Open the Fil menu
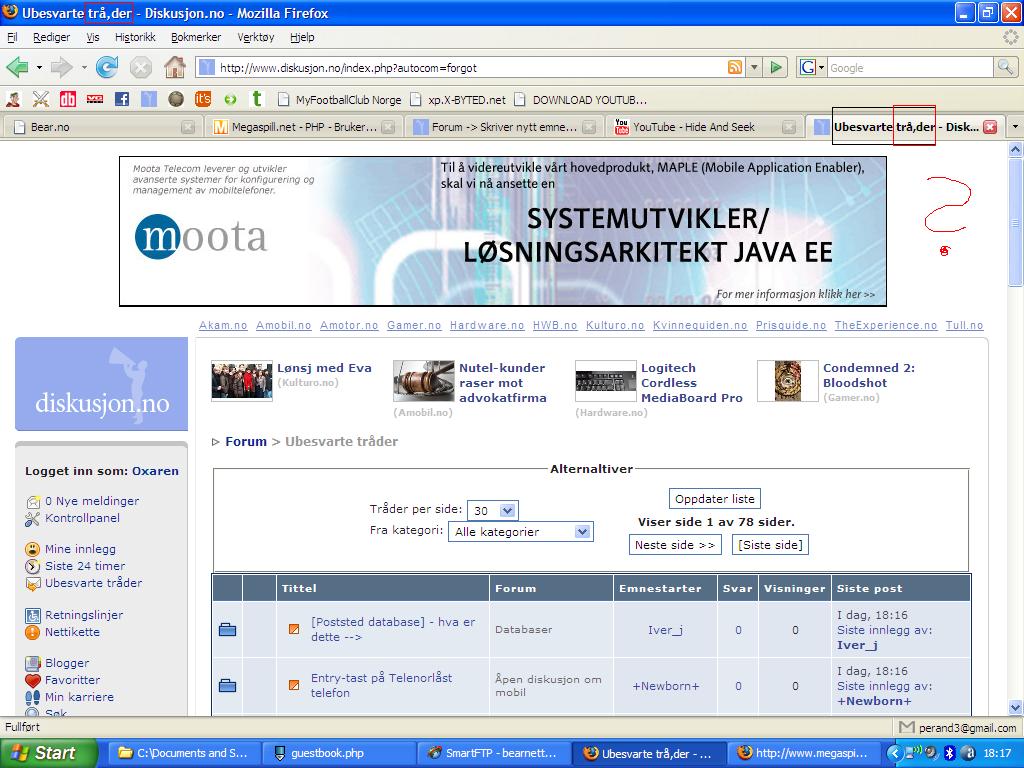Screen dimensions: 1024x768 point(12,37)
